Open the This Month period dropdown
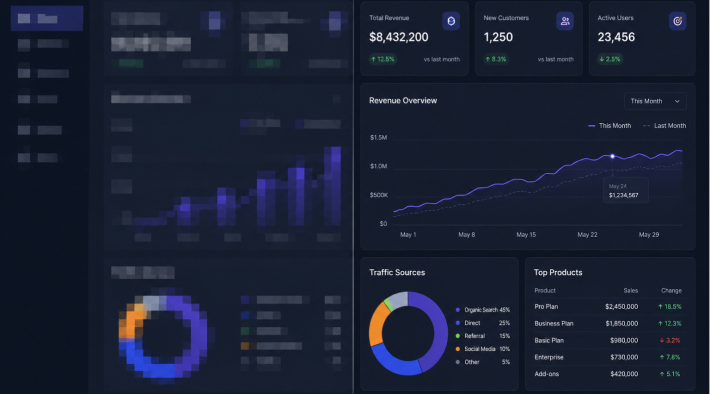This screenshot has height=394, width=710. point(655,101)
